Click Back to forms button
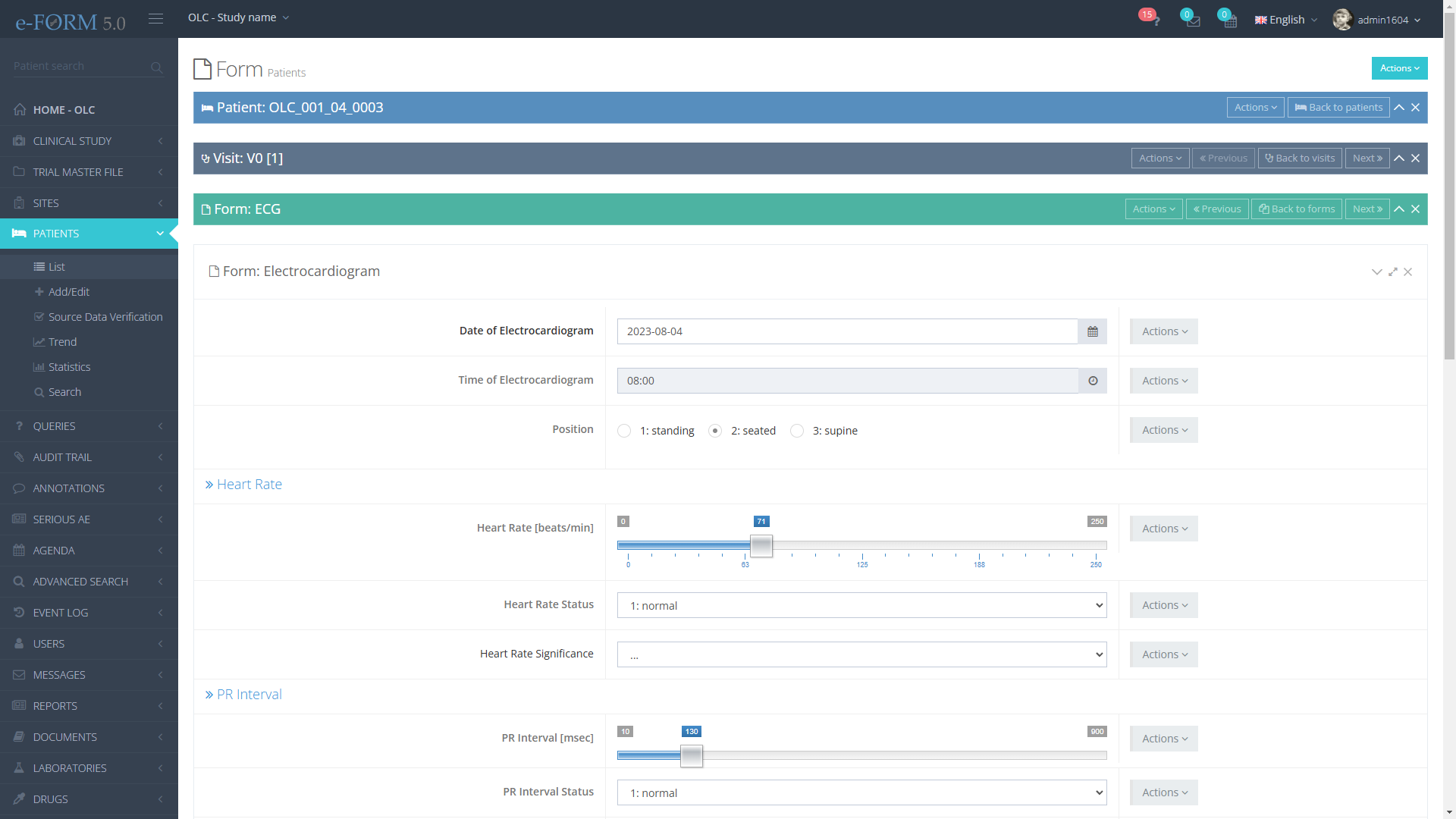This screenshot has height=819, width=1456. 1297,209
